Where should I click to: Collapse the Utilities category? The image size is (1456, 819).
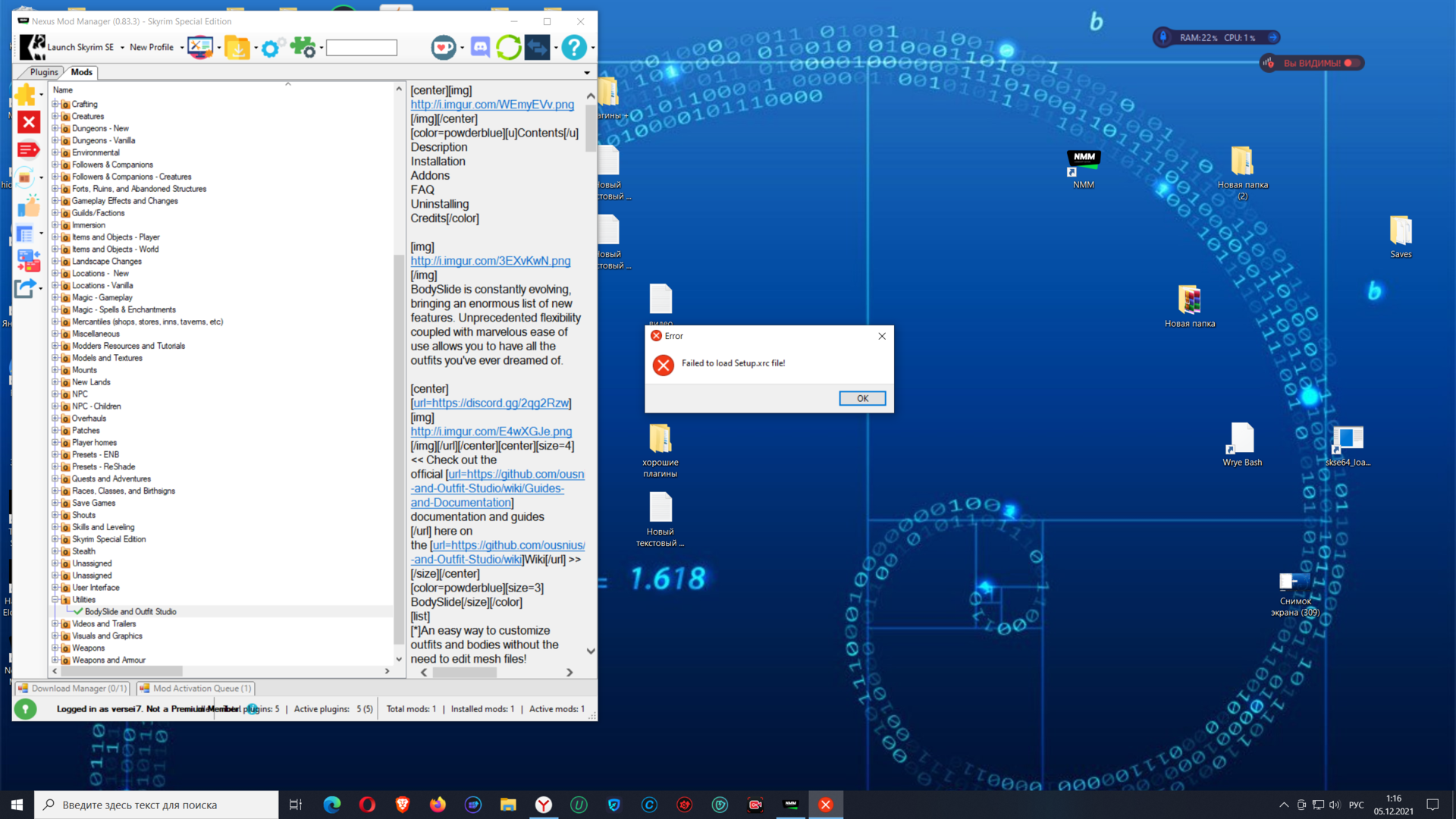click(x=55, y=599)
